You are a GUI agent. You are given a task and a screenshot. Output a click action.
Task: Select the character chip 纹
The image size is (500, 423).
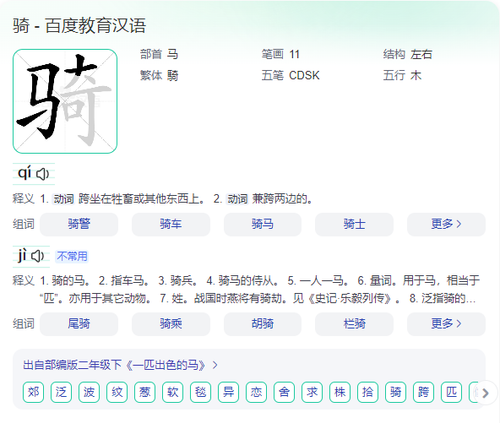[x=117, y=392]
